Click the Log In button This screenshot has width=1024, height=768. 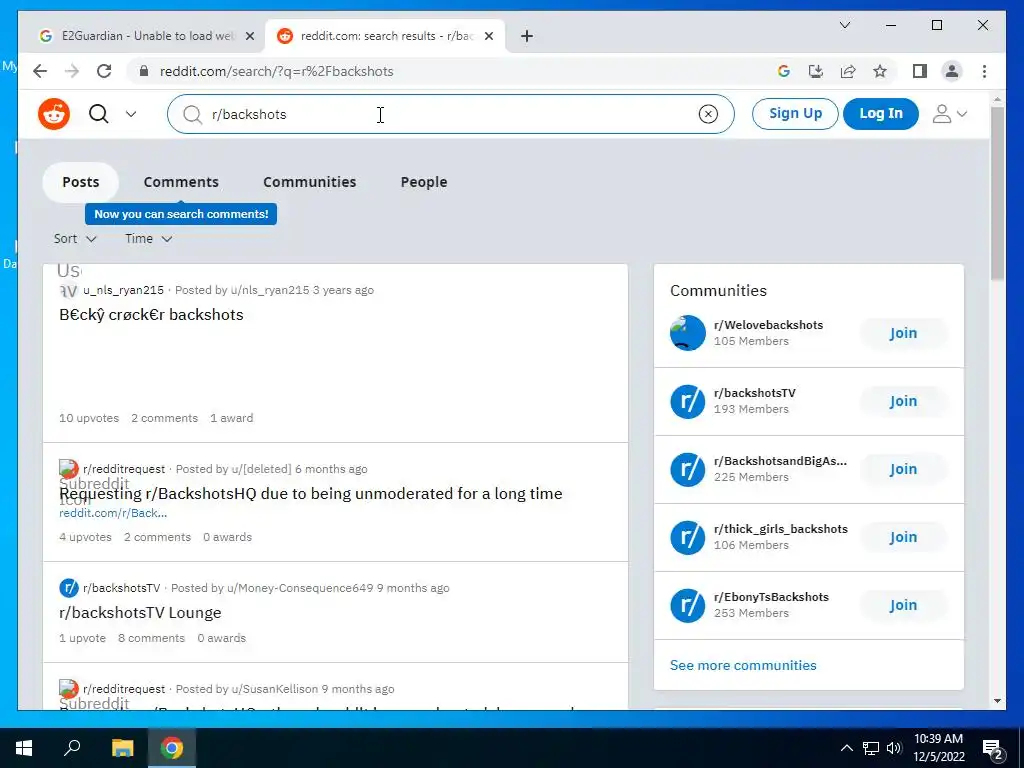click(x=880, y=114)
